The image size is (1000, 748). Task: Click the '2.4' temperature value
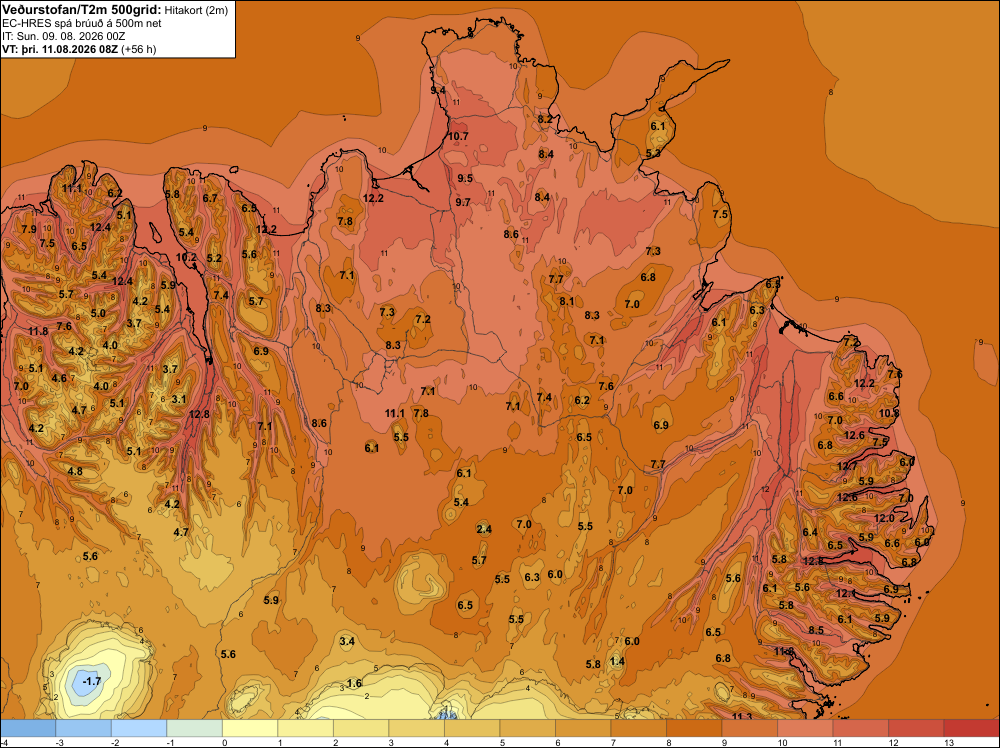[x=484, y=529]
